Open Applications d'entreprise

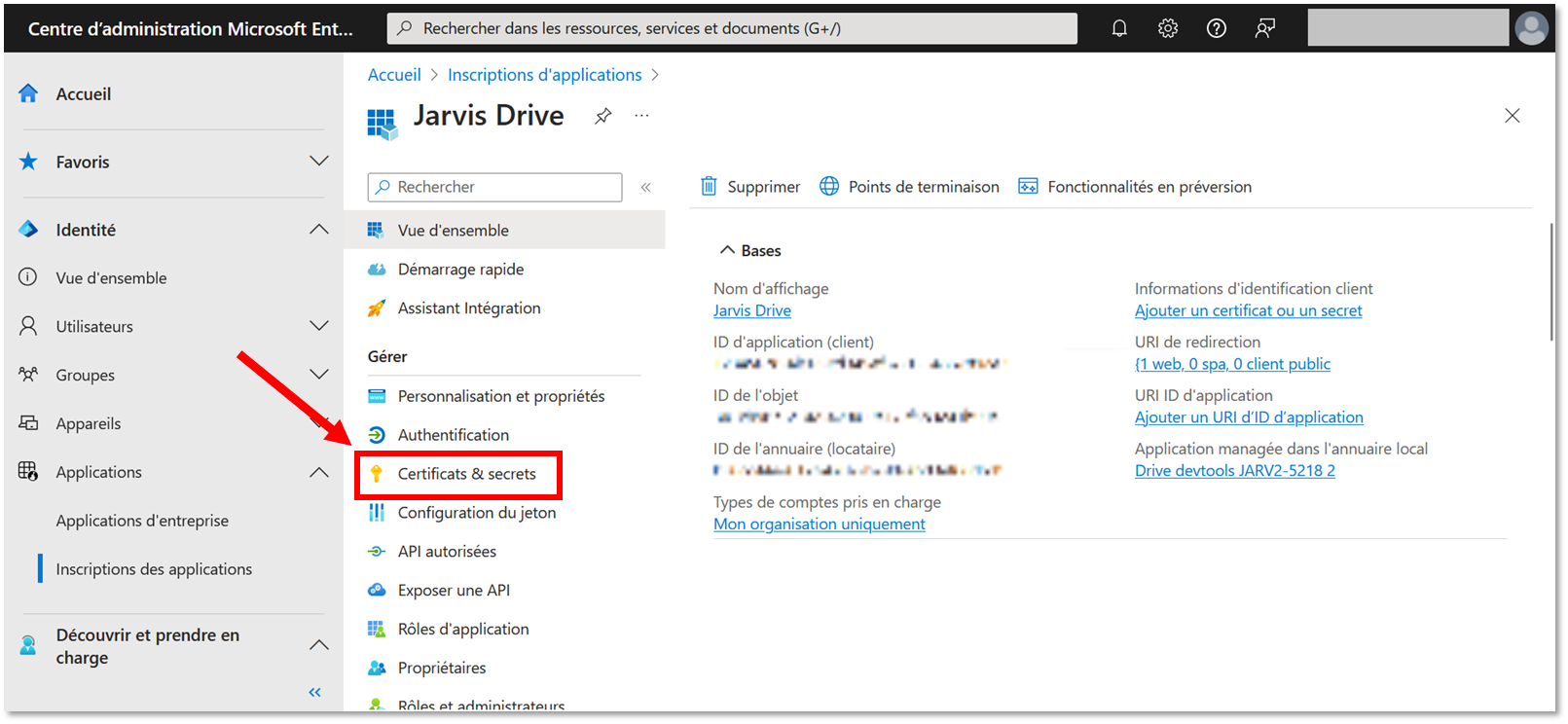coord(142,521)
